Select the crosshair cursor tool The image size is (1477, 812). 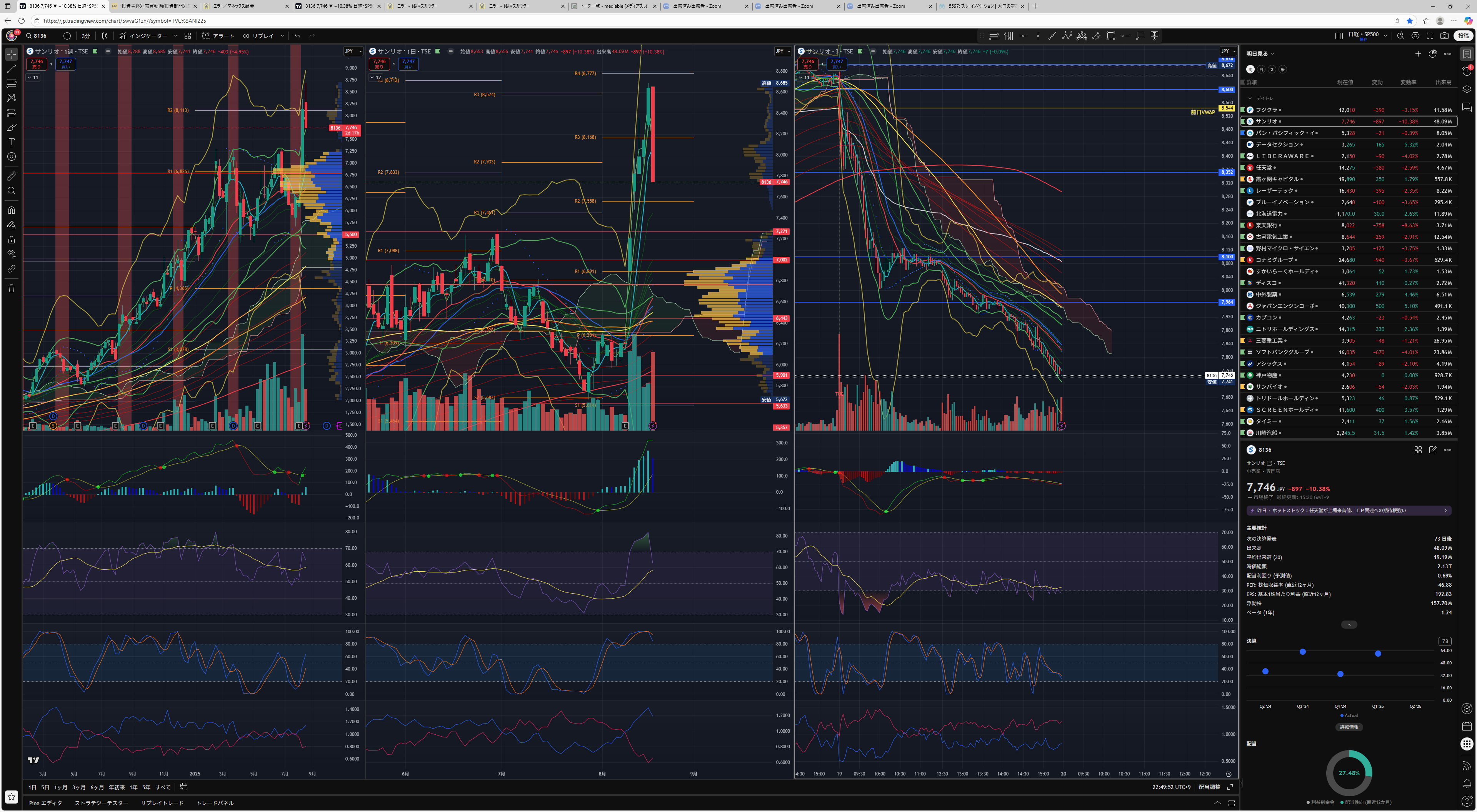[12, 54]
